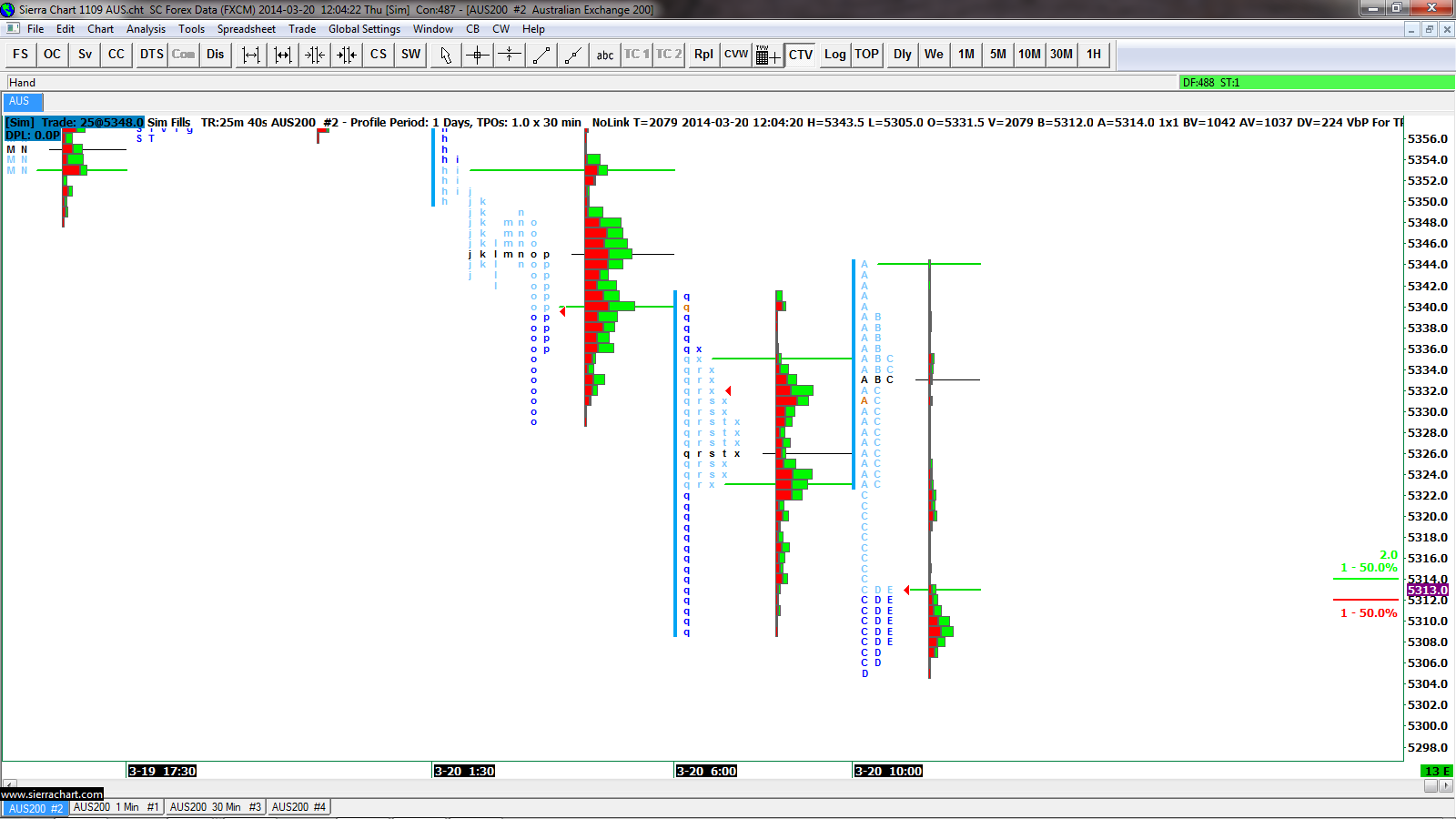
Task: Click the expand bar spacing icon with outward arrows between bars
Action: (250, 55)
